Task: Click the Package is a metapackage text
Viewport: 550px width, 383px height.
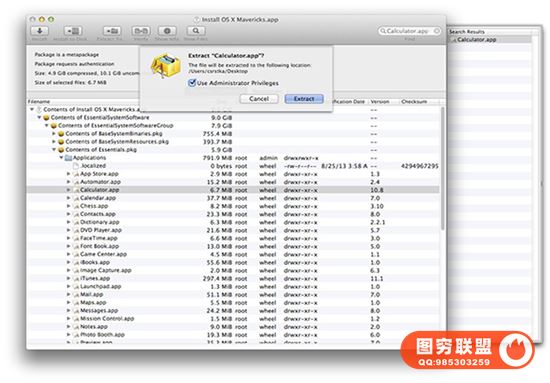Action: click(67, 55)
